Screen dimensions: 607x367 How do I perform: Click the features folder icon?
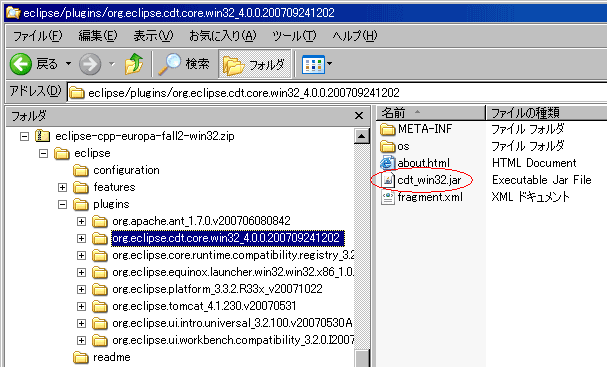coord(81,187)
